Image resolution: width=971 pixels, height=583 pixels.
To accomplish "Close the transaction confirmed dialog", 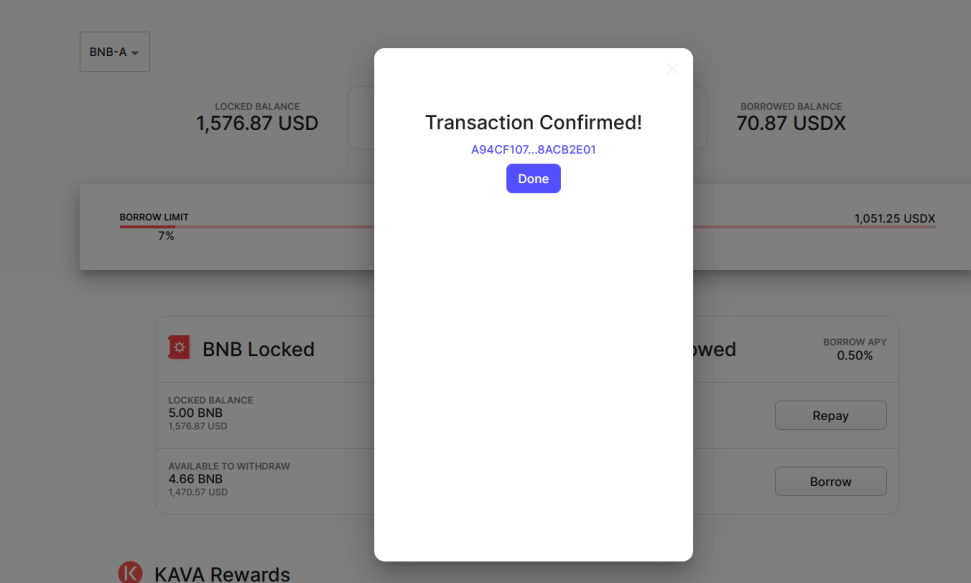I will point(673,69).
